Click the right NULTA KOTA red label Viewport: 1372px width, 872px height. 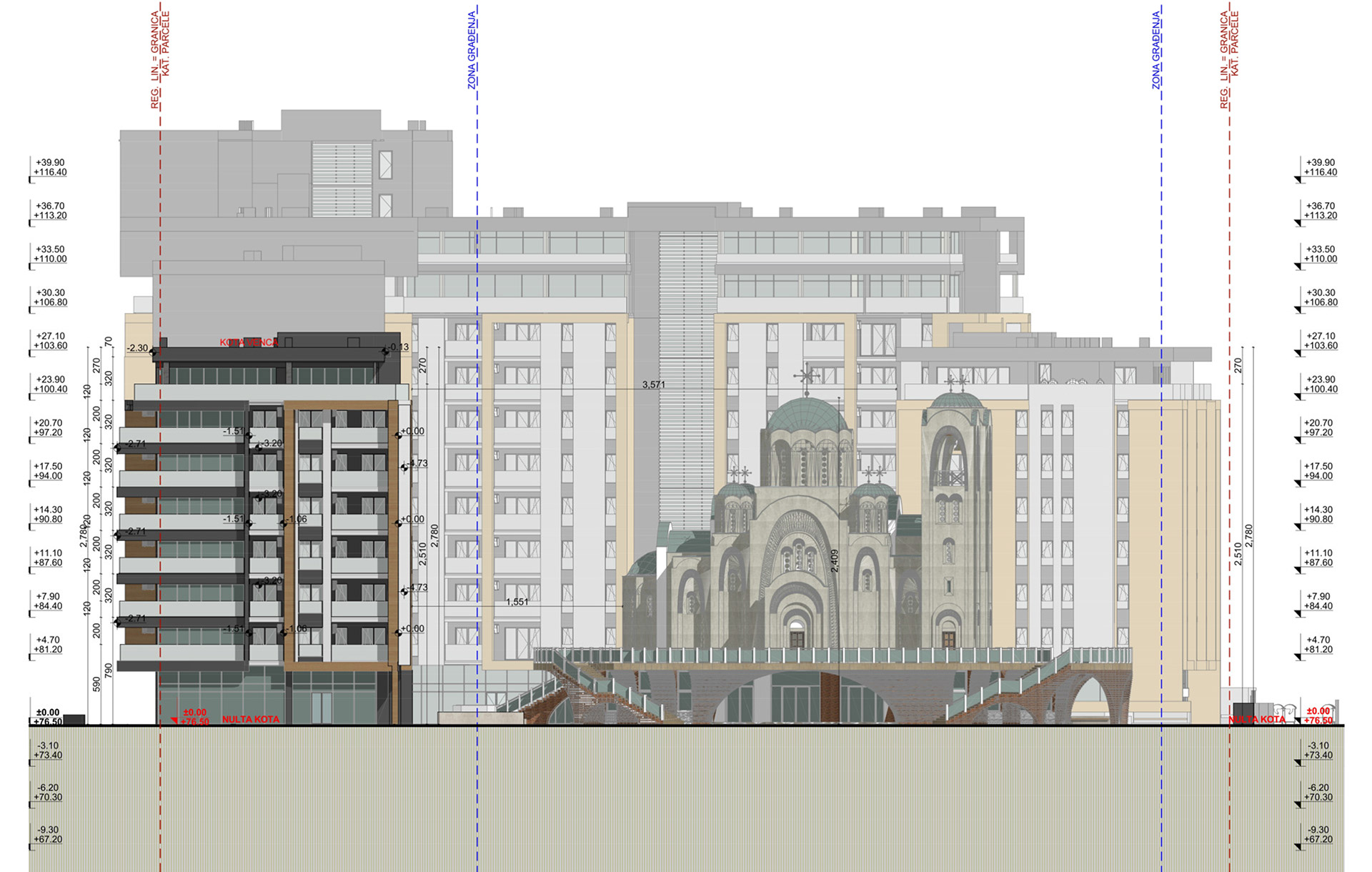coord(1257,720)
